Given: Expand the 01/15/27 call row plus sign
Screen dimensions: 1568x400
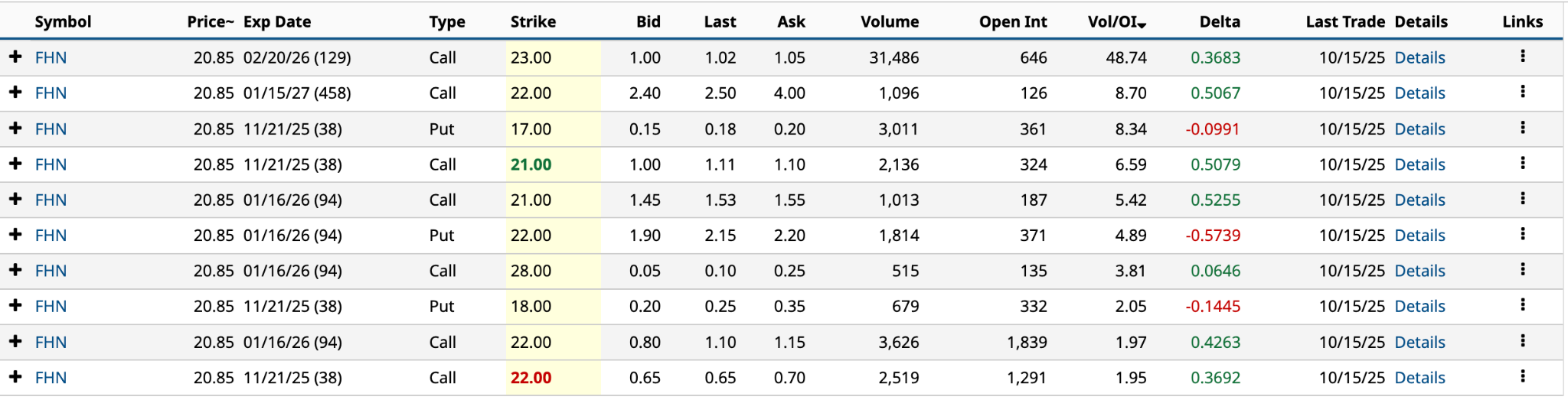Looking at the screenshot, I should tap(15, 93).
